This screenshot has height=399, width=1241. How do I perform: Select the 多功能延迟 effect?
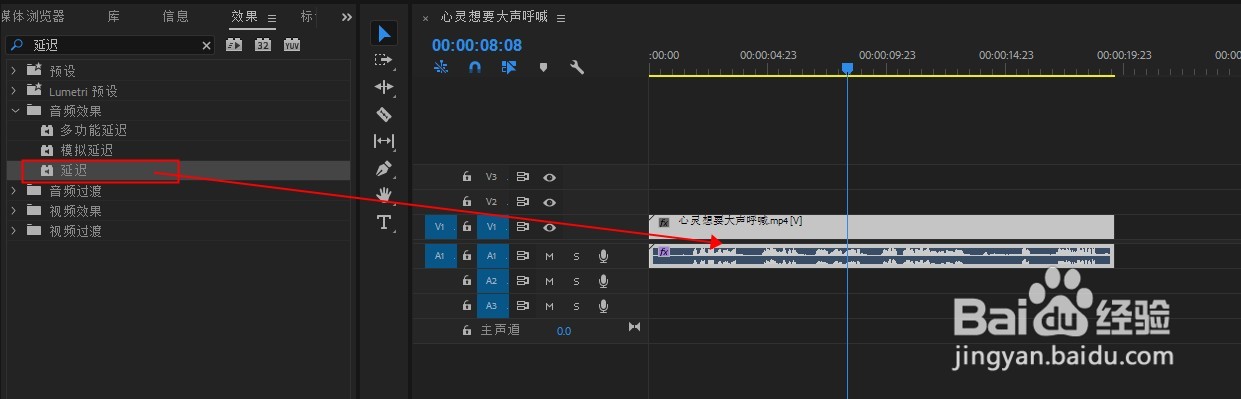coord(93,131)
